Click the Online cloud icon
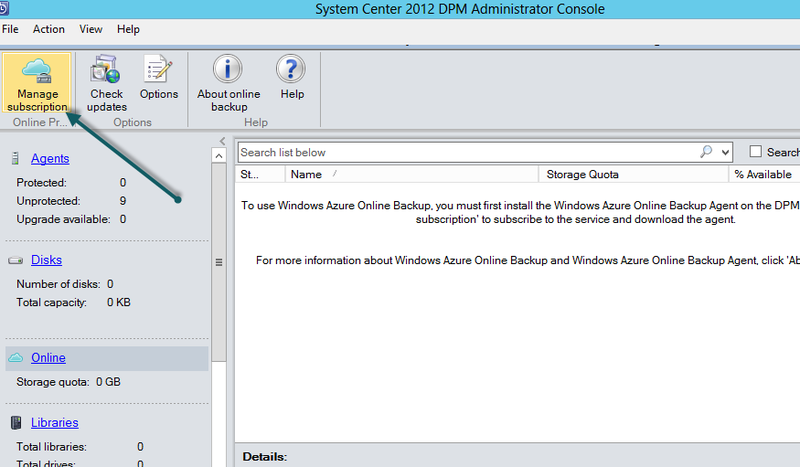Screen dimensions: 800x467 (16, 358)
